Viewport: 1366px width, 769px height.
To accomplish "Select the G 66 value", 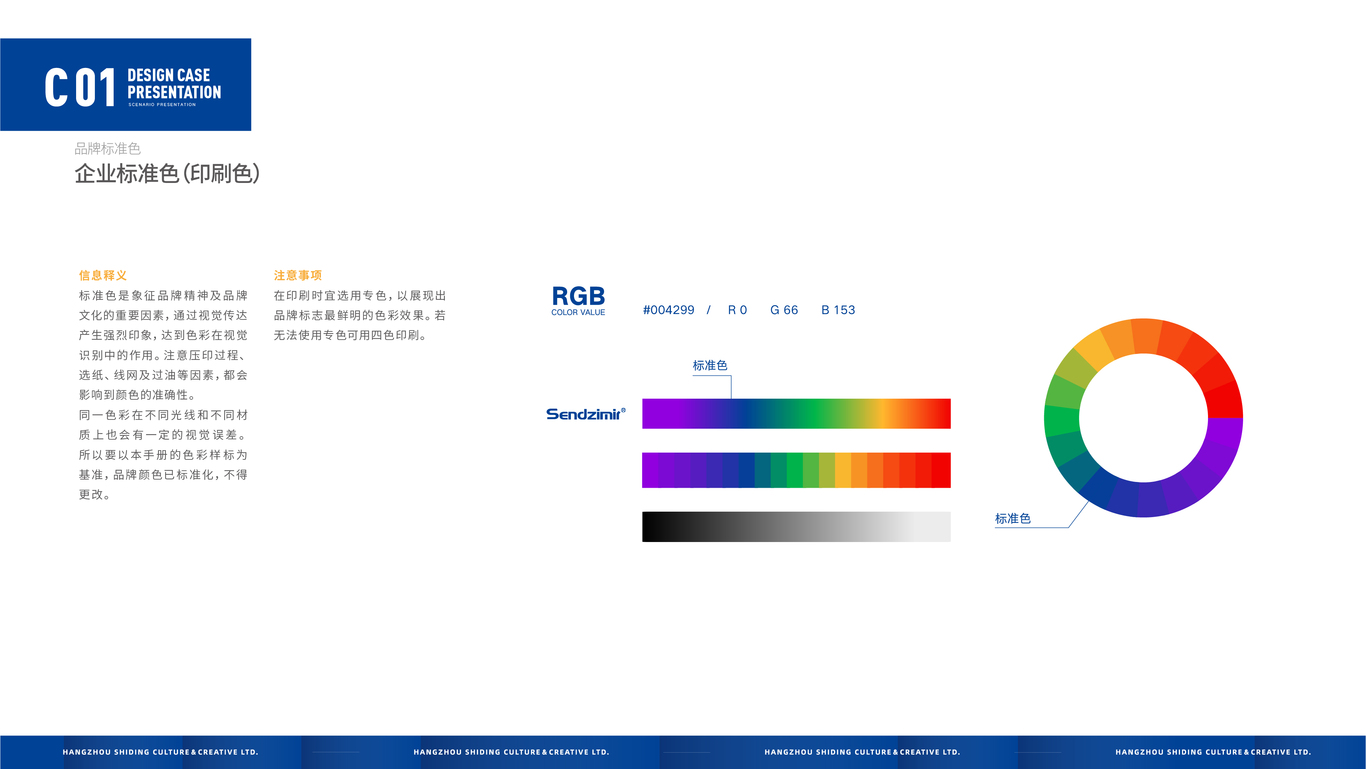I will coord(784,310).
